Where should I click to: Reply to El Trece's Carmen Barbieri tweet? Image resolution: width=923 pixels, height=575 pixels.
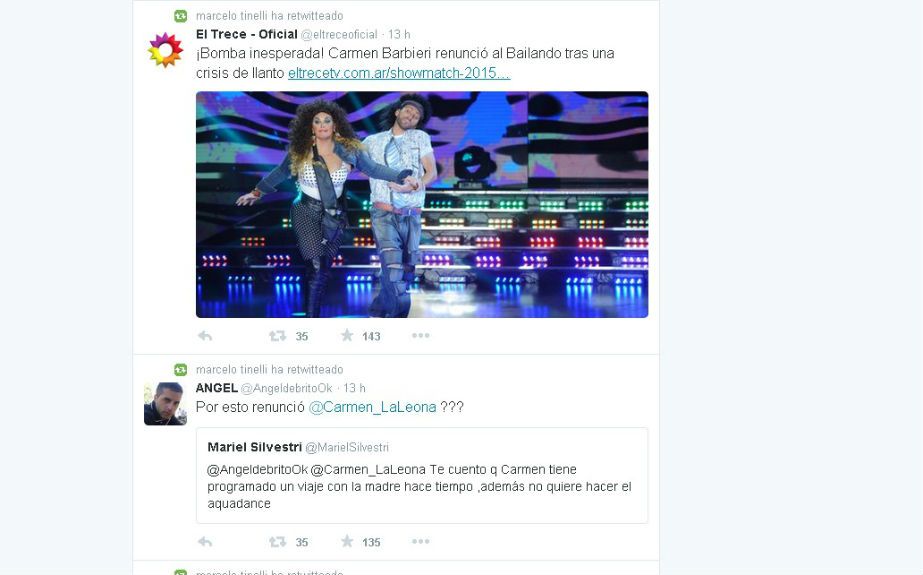pyautogui.click(x=205, y=336)
